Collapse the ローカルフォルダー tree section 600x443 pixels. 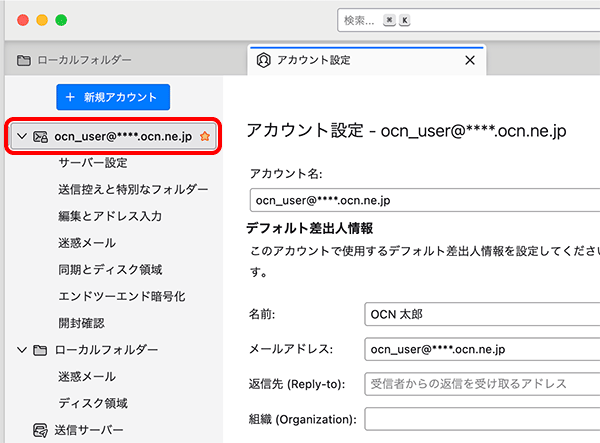click(x=21, y=350)
